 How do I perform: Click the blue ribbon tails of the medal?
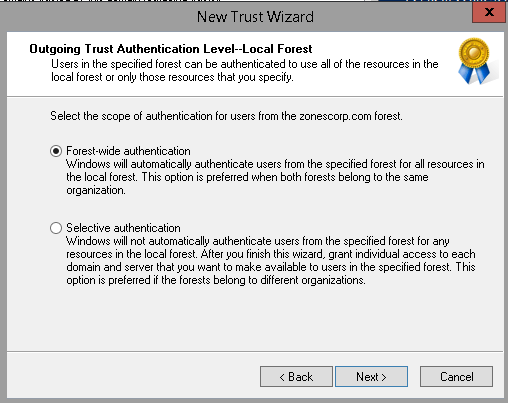click(x=474, y=73)
